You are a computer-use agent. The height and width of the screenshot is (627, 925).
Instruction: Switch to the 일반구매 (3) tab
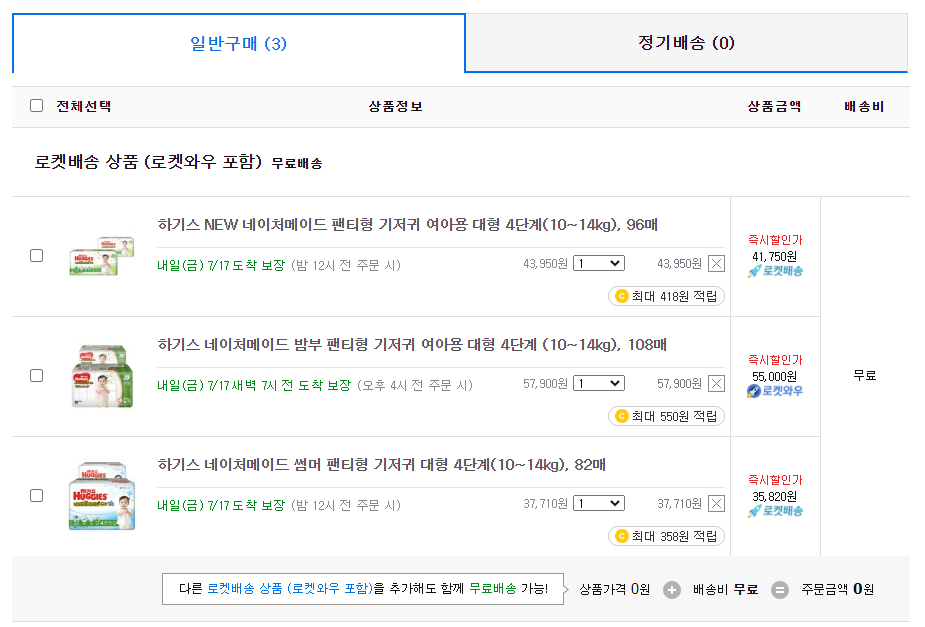[238, 43]
